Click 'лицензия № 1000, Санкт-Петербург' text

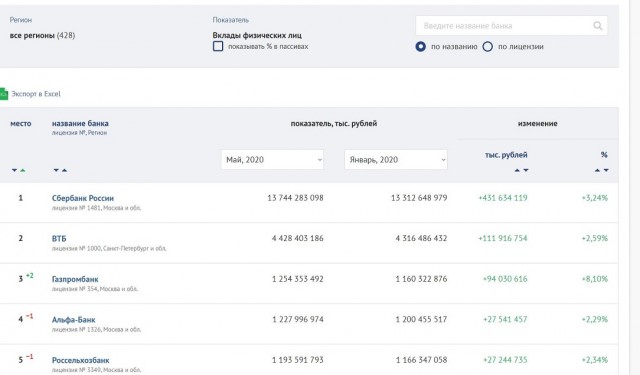[x=109, y=249]
